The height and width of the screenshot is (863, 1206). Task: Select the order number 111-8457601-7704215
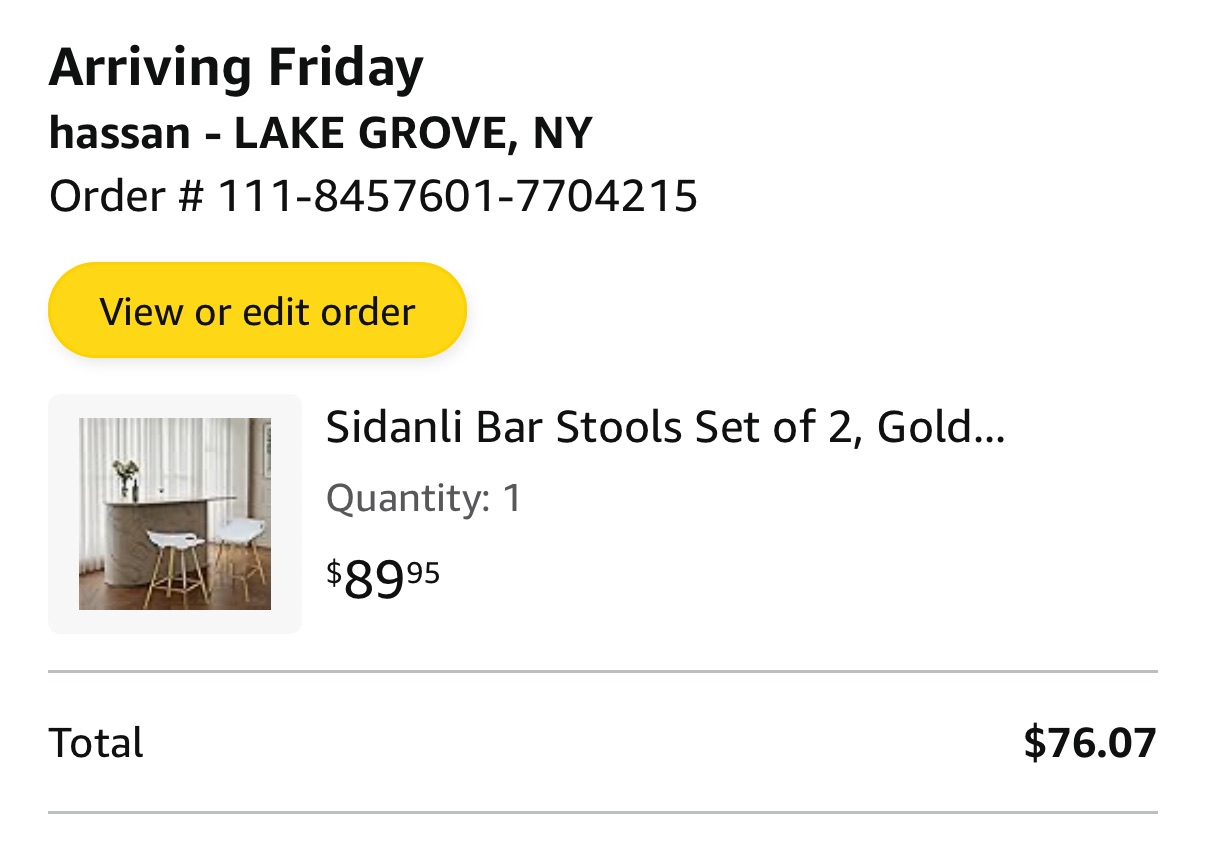457,196
